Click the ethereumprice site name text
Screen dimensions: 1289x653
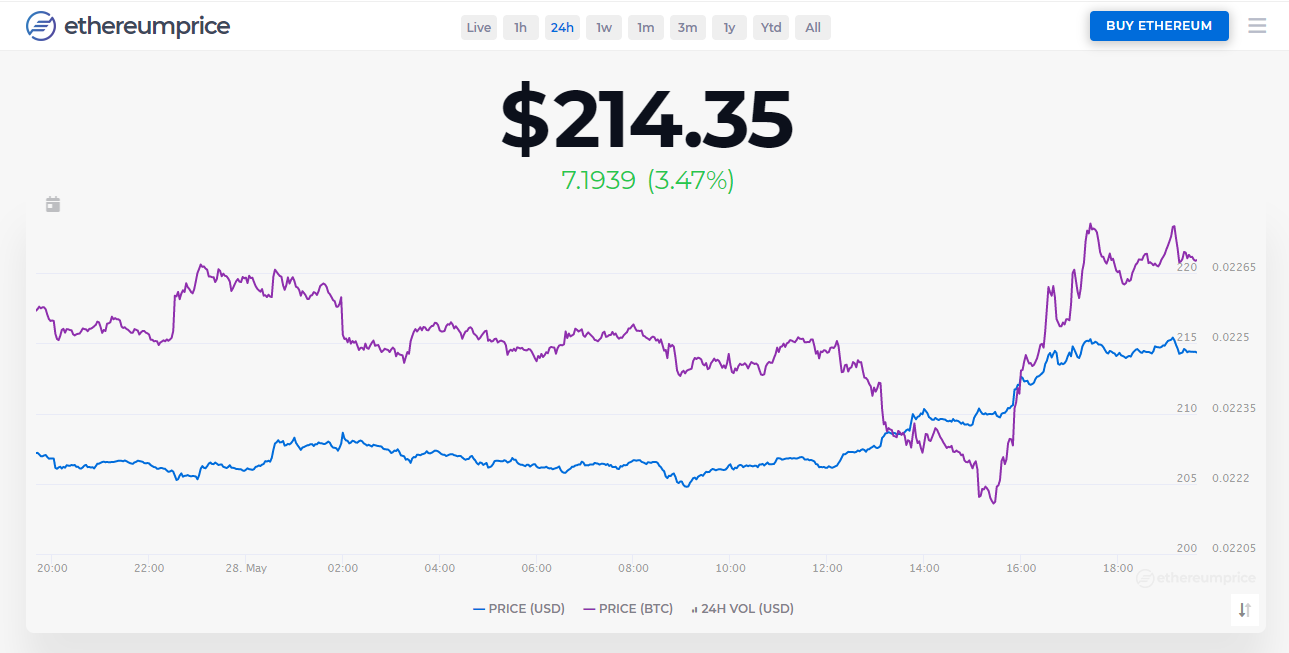pos(147,26)
